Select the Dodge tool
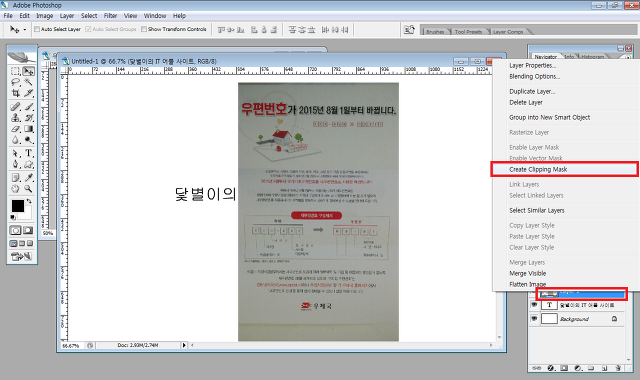The height and width of the screenshot is (380, 640). [x=29, y=140]
